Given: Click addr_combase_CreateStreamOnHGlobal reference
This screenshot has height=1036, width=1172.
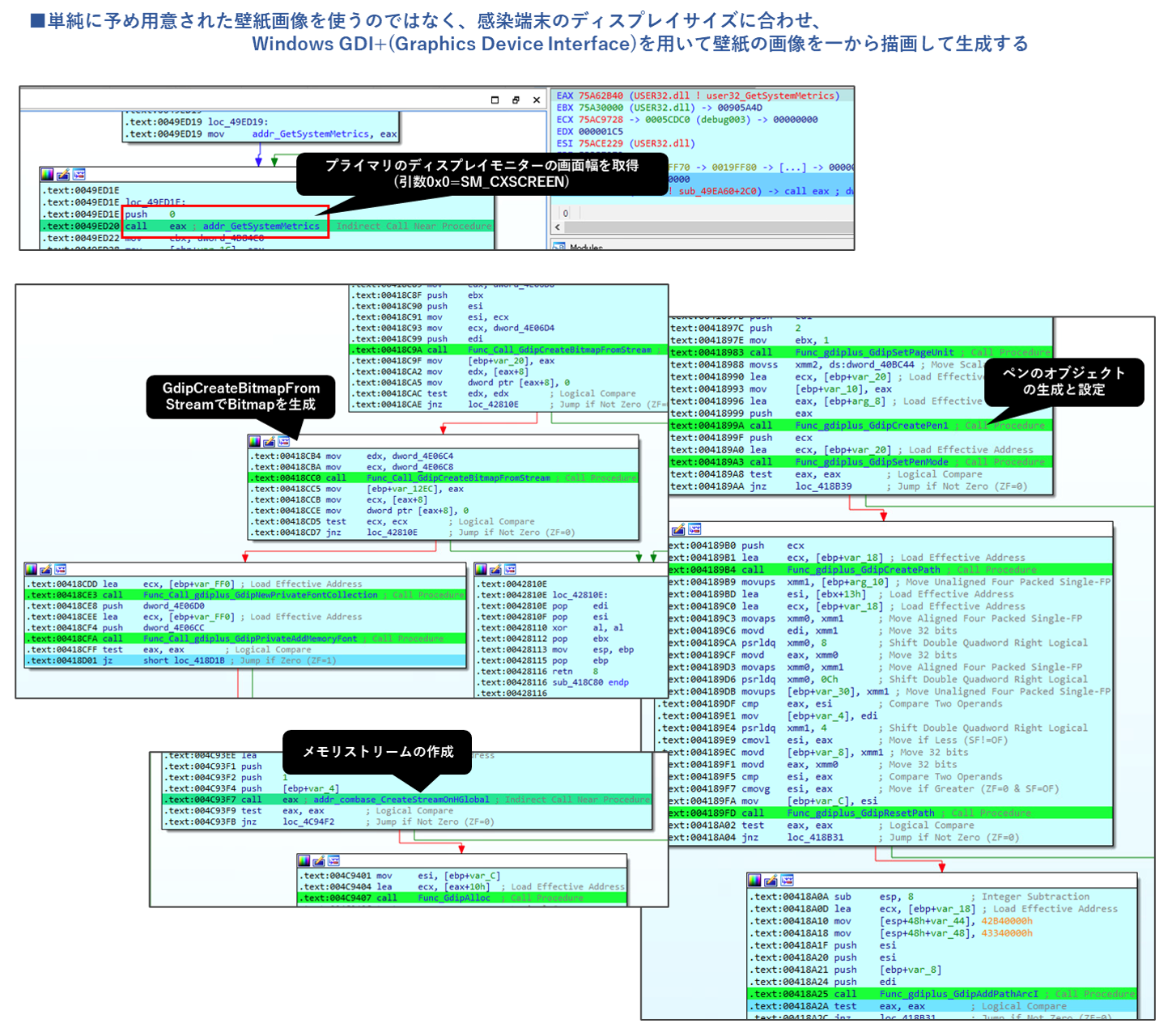Looking at the screenshot, I should [x=401, y=799].
